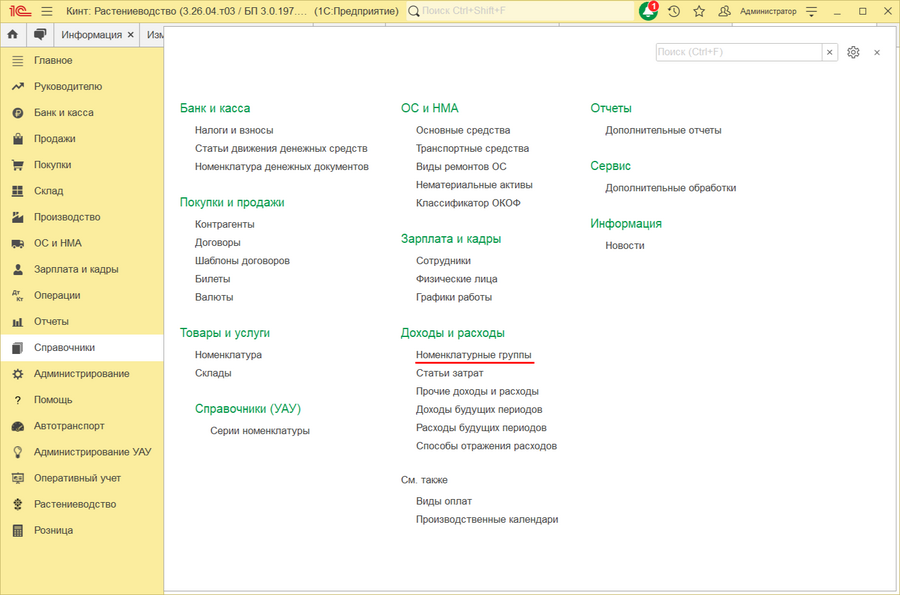900x595 pixels.
Task: Open Физические лица
Action: (x=456, y=279)
